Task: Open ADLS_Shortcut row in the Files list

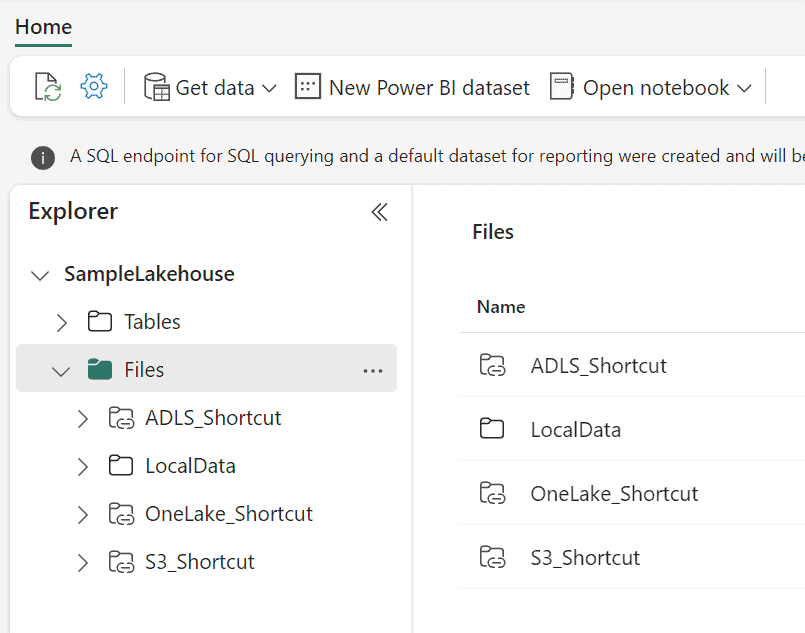Action: coord(631,365)
